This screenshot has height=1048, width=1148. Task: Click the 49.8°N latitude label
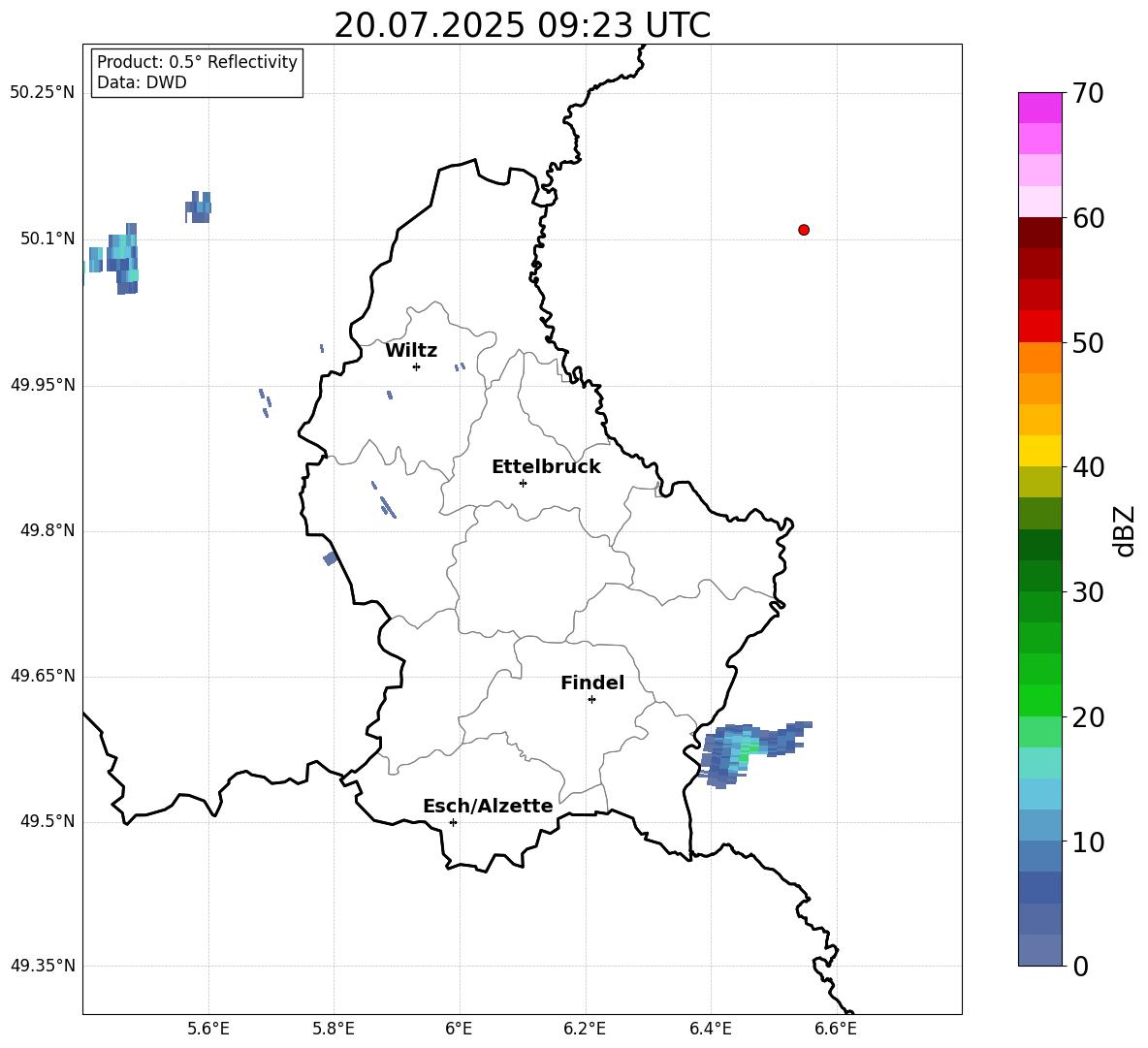tap(48, 530)
